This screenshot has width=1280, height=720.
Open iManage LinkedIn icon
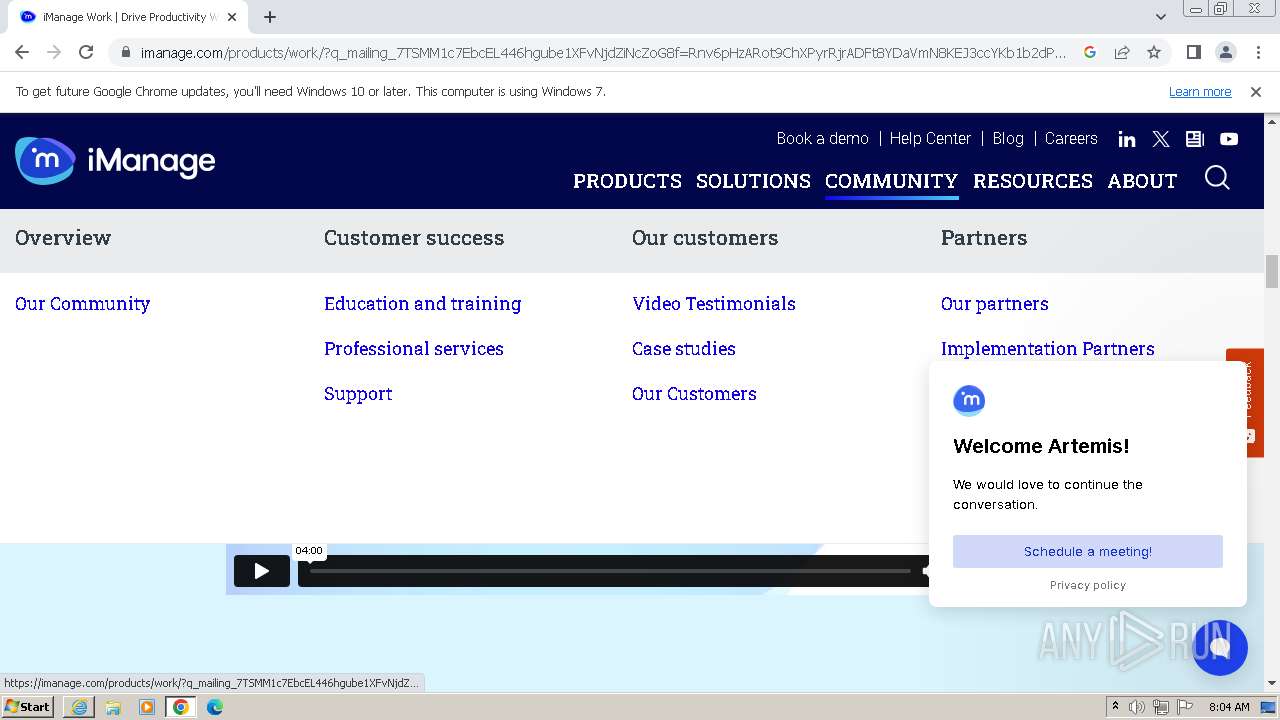(1127, 139)
